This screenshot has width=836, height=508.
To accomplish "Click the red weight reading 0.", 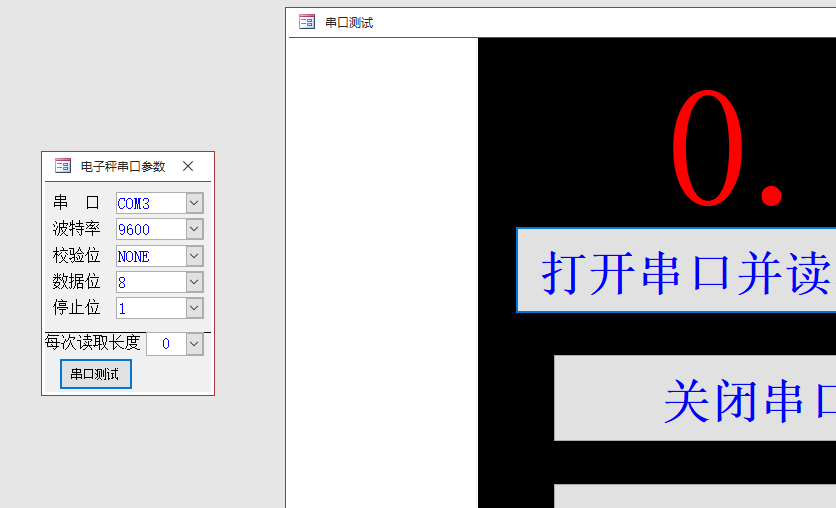I will 727,148.
